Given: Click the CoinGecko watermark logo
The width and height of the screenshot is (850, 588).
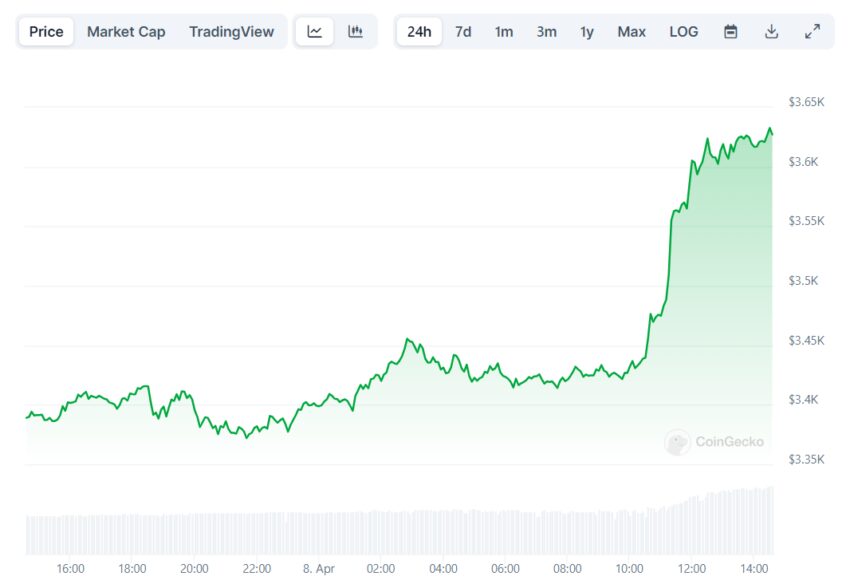Looking at the screenshot, I should (x=715, y=441).
